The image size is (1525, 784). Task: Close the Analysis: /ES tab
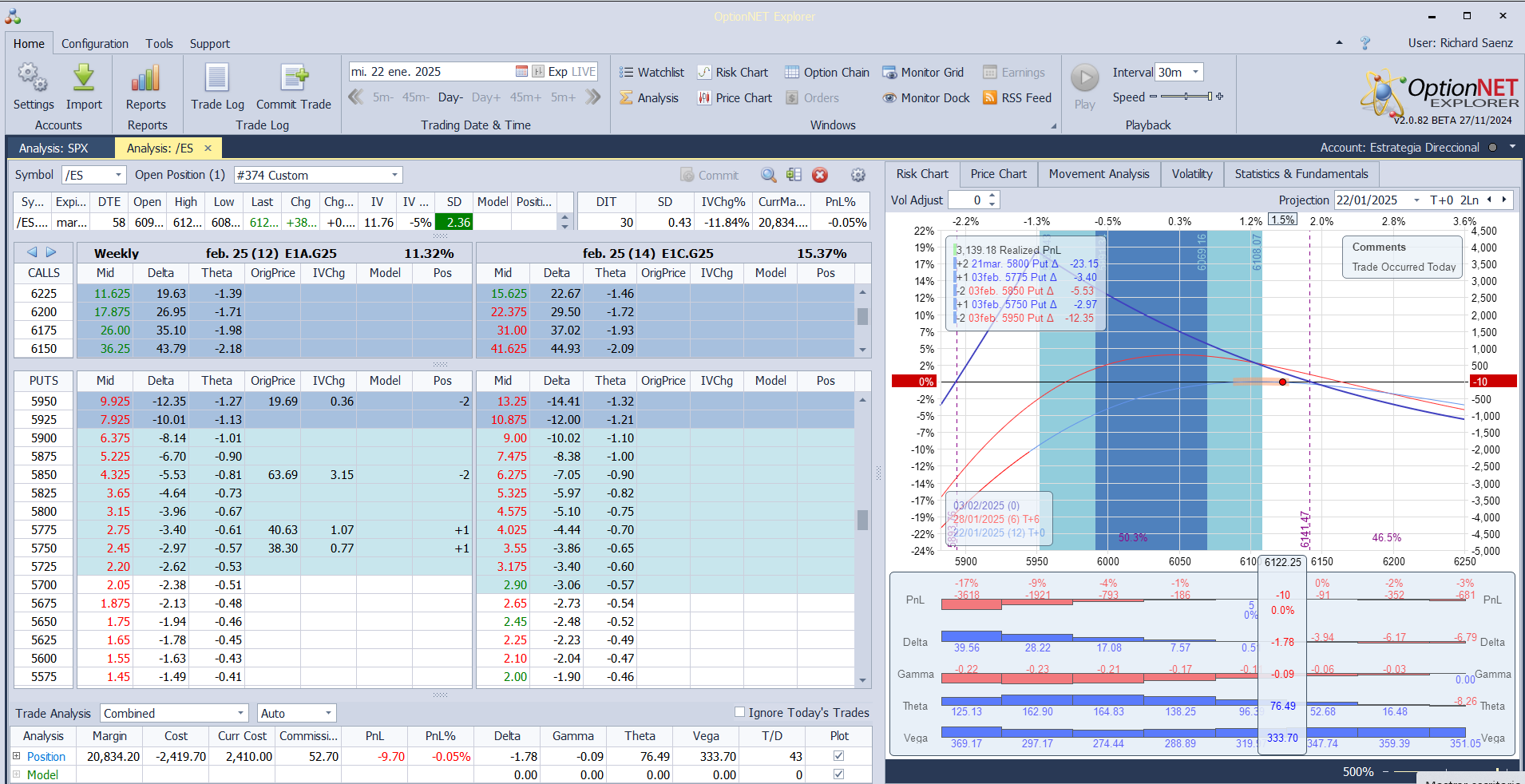tap(208, 148)
